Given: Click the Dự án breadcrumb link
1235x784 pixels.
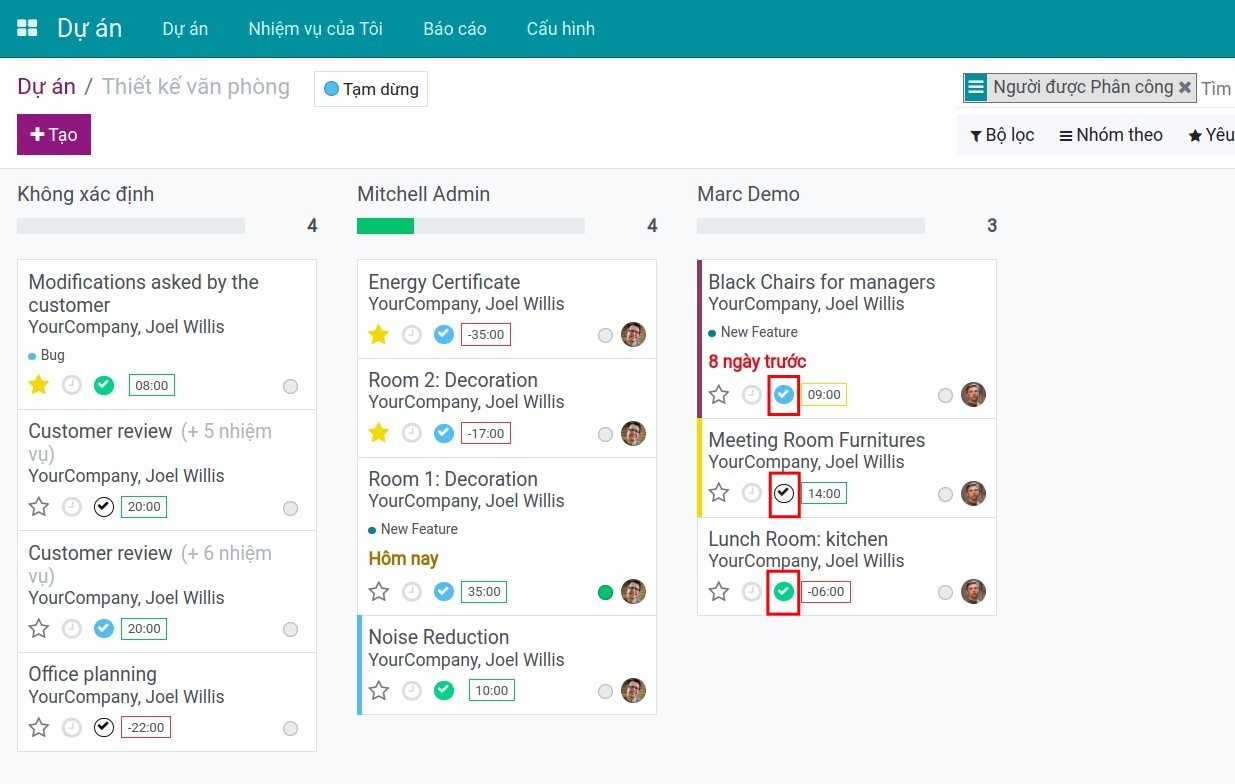Looking at the screenshot, I should (46, 87).
